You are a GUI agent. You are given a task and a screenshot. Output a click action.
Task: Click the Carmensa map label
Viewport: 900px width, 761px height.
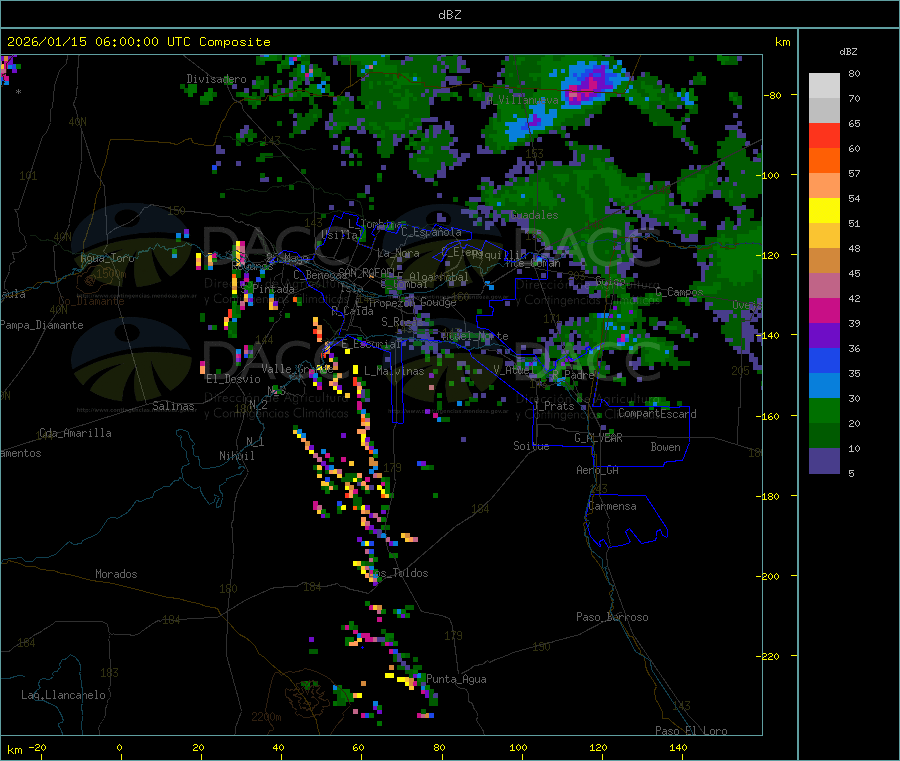tap(612, 507)
